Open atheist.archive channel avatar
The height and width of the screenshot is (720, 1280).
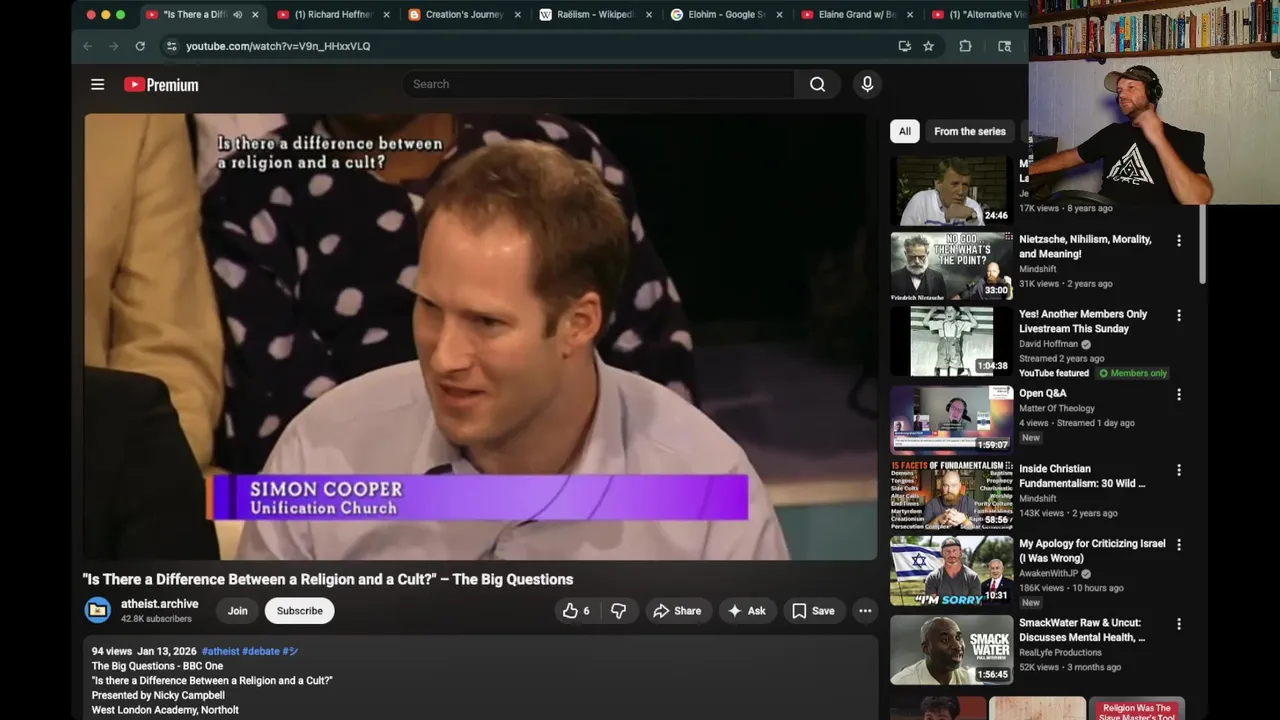click(98, 610)
